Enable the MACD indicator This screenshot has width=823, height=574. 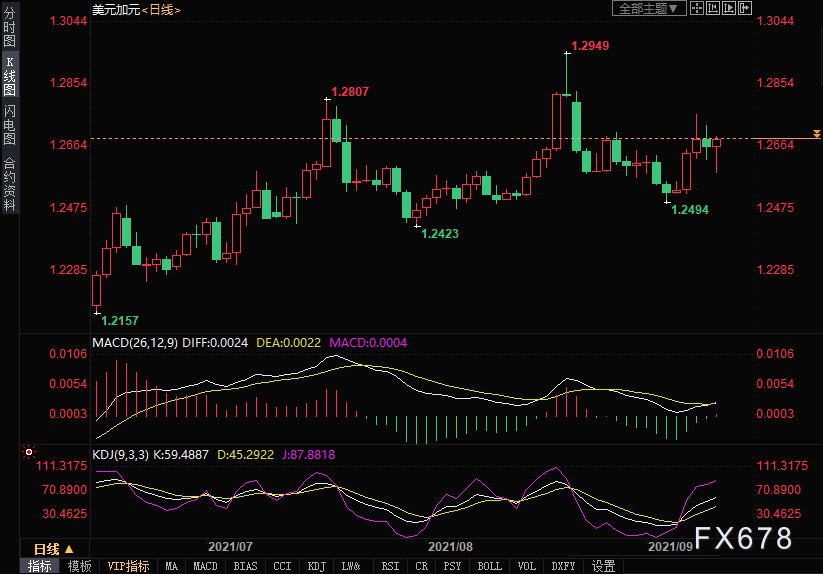tap(205, 566)
